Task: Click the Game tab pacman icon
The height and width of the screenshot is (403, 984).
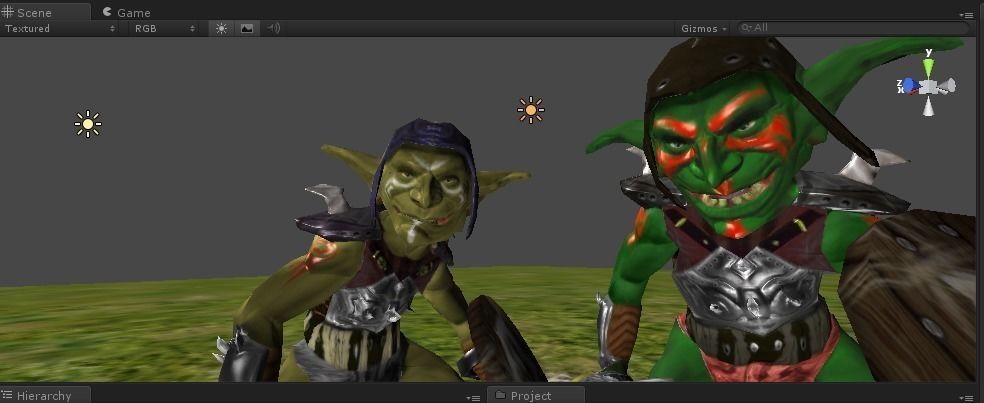Action: click(x=107, y=11)
